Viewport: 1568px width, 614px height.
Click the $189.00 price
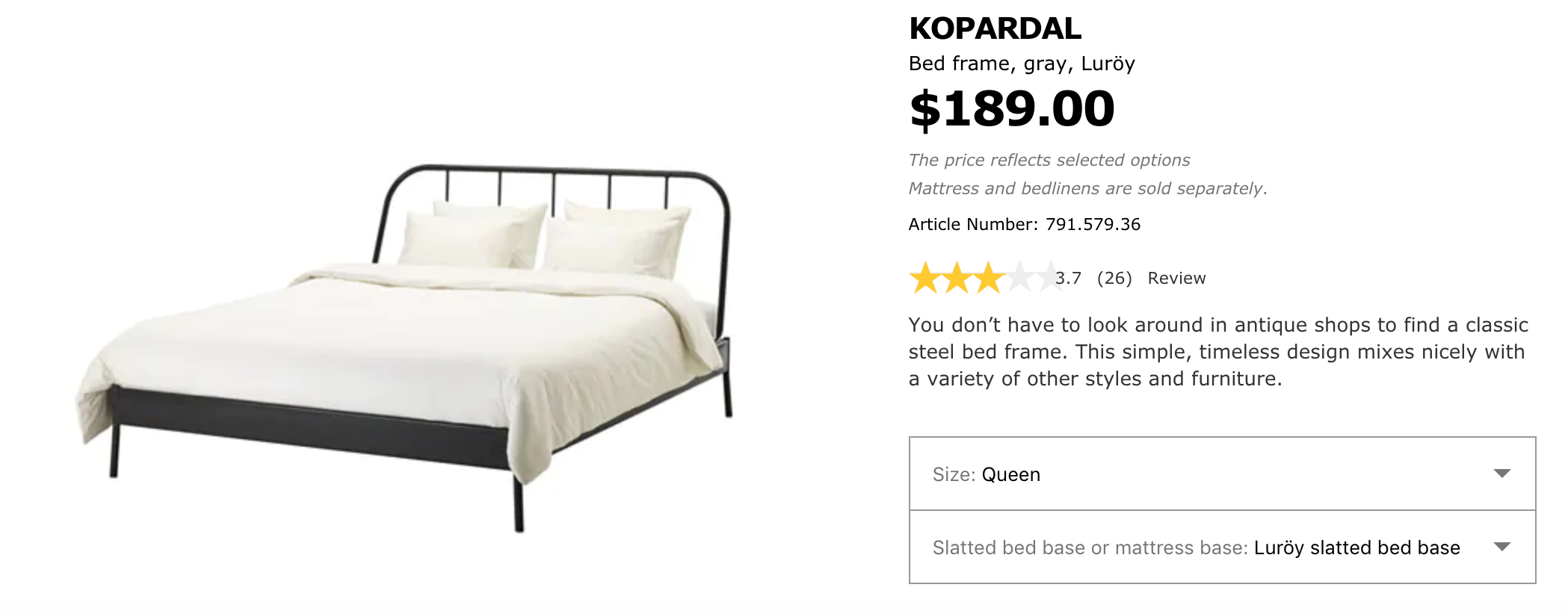(1012, 108)
